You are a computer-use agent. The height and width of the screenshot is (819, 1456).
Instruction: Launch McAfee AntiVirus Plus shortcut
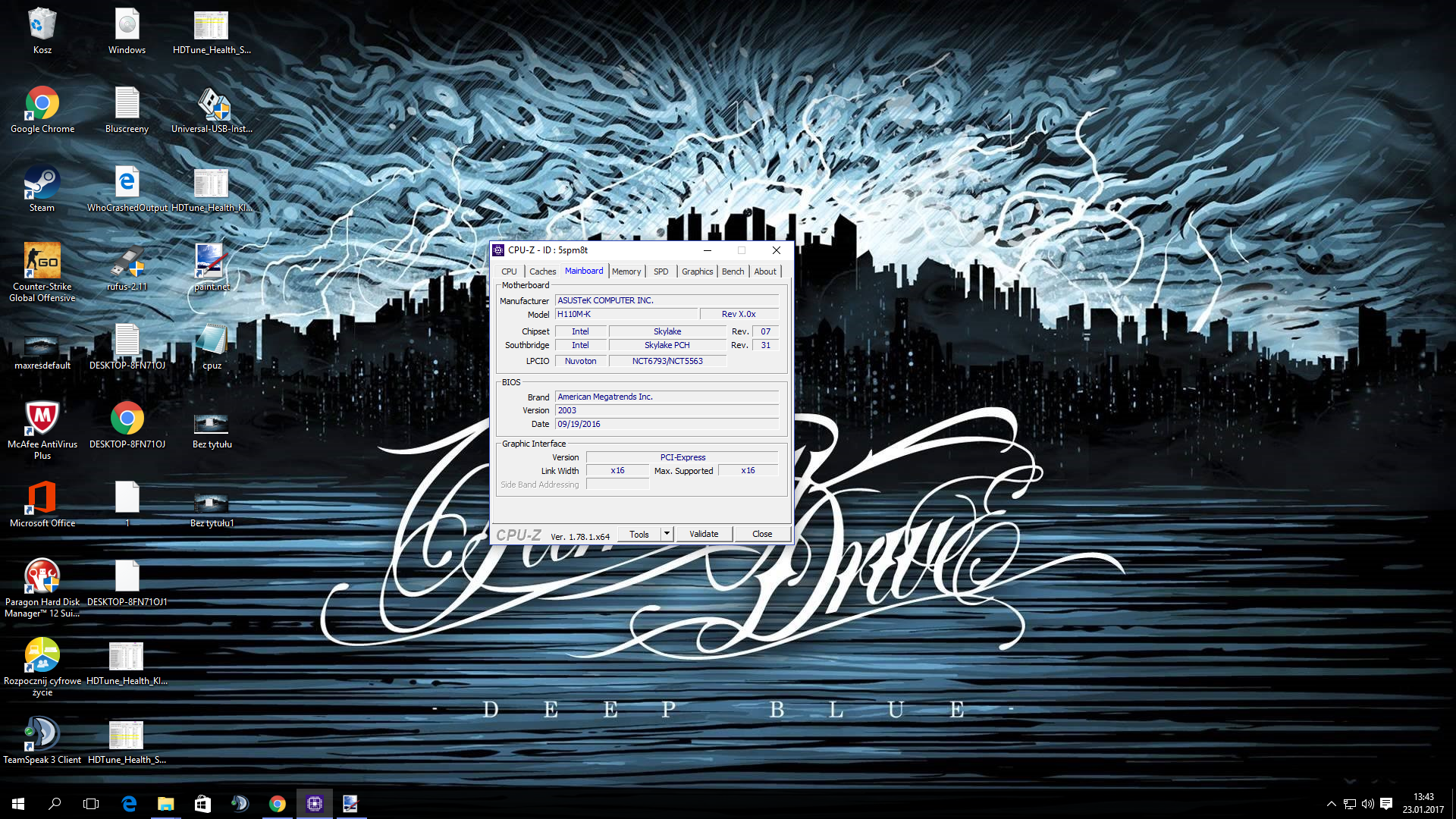tap(42, 429)
